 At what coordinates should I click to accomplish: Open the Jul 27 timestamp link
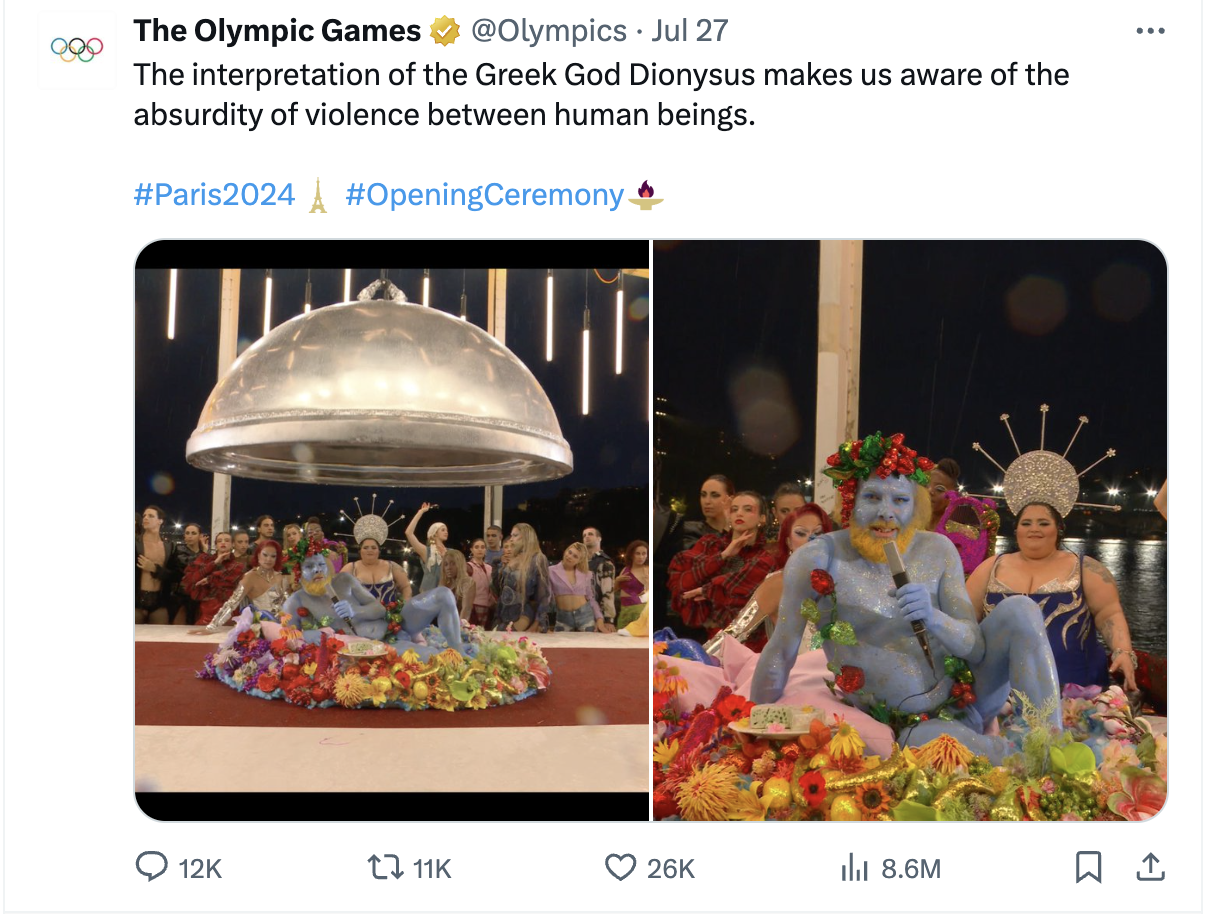(690, 32)
